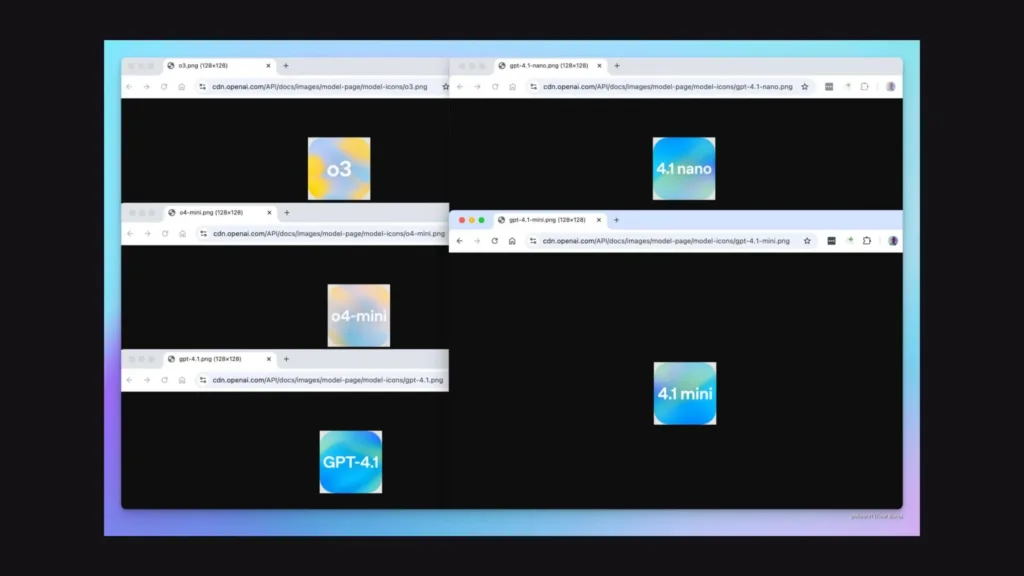The image size is (1024, 576).
Task: Go forward in gpt-4.1-mini window
Action: pos(477,241)
